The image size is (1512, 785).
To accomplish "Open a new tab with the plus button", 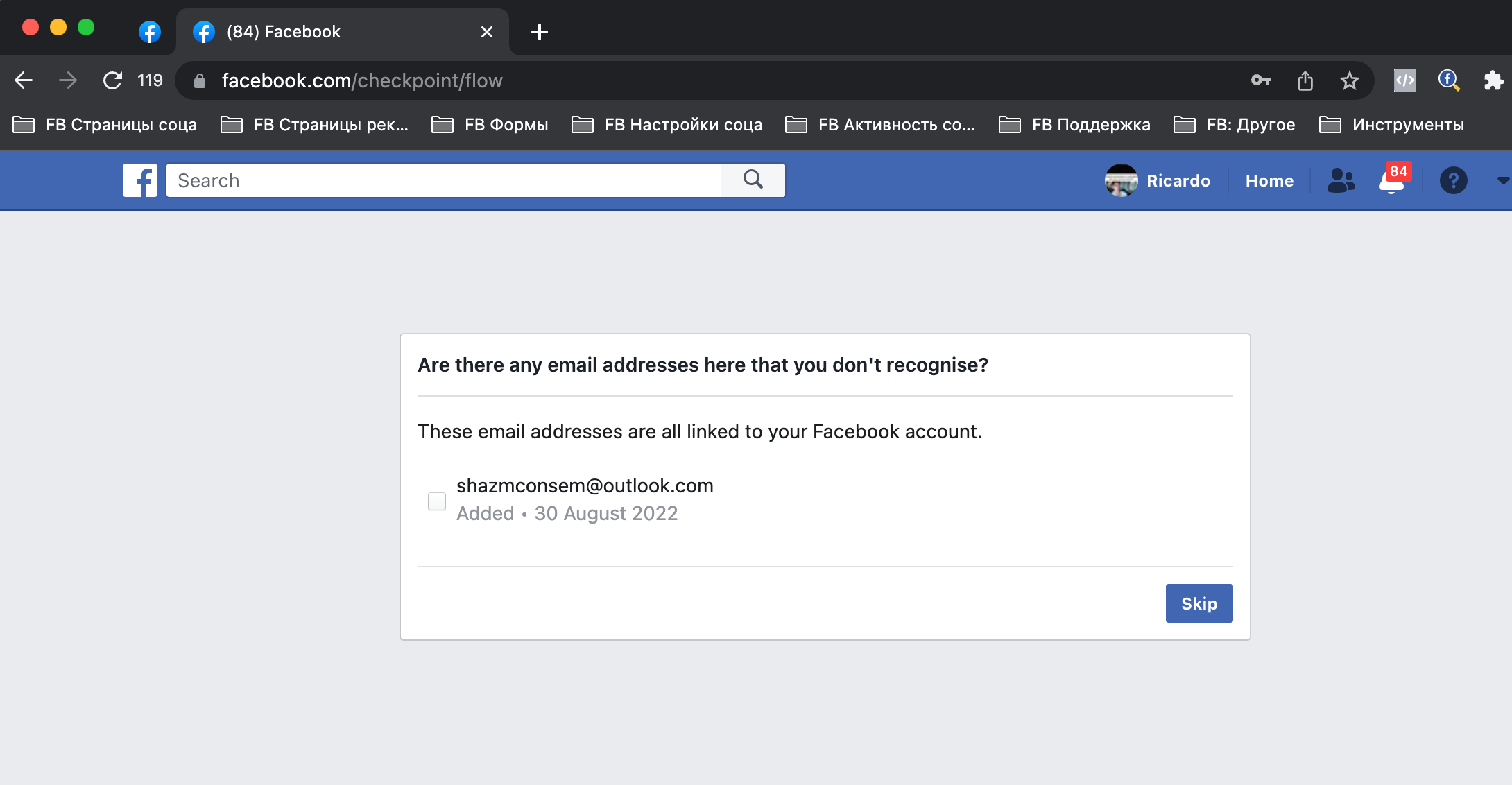I will click(539, 32).
